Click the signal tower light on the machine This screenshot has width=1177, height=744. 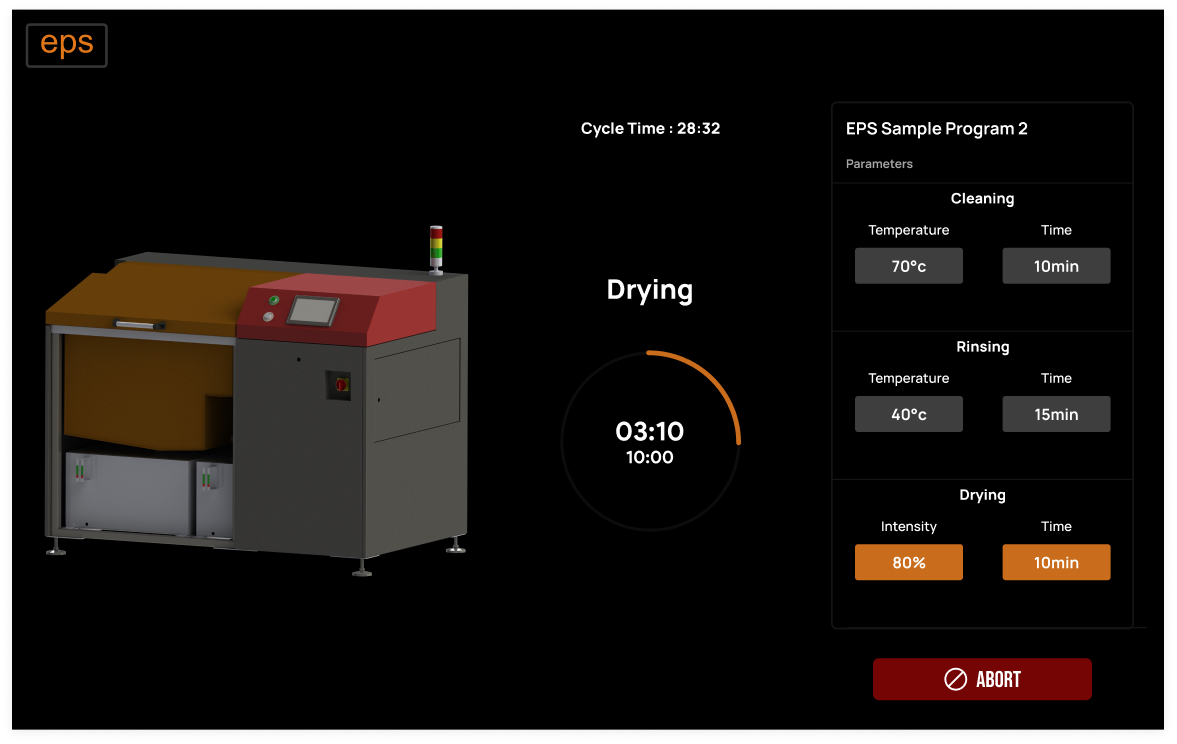coord(436,247)
